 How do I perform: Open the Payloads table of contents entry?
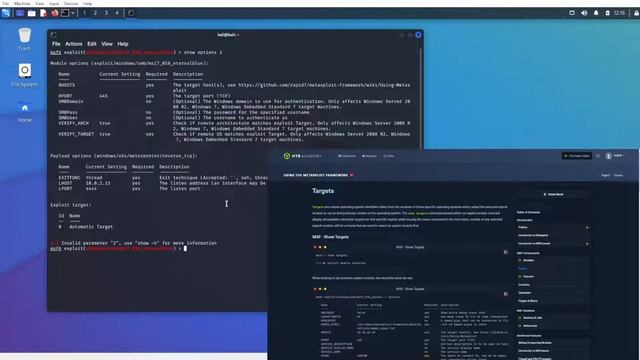pos(528,276)
